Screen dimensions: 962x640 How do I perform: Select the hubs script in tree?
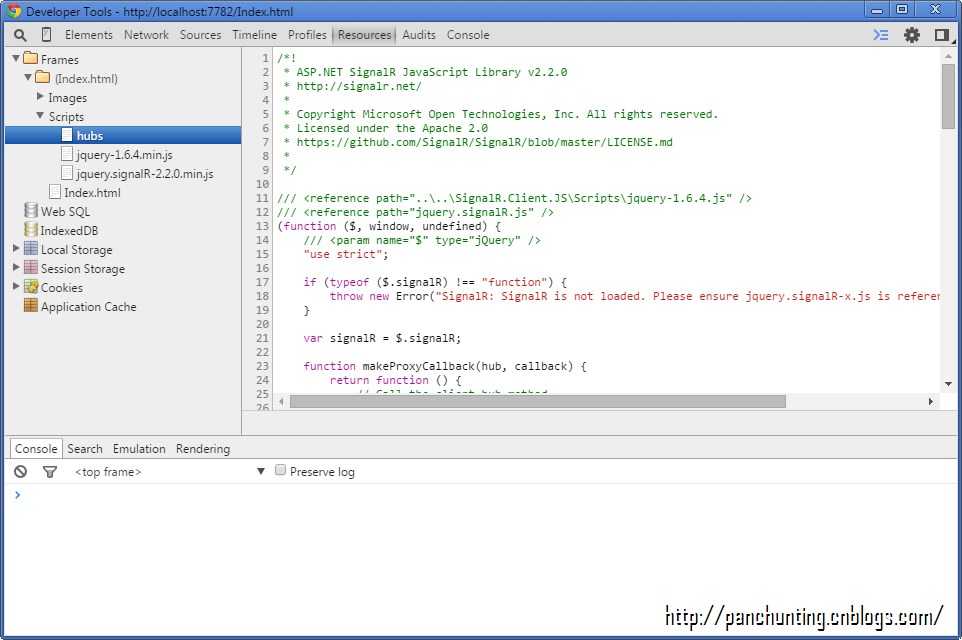123,135
